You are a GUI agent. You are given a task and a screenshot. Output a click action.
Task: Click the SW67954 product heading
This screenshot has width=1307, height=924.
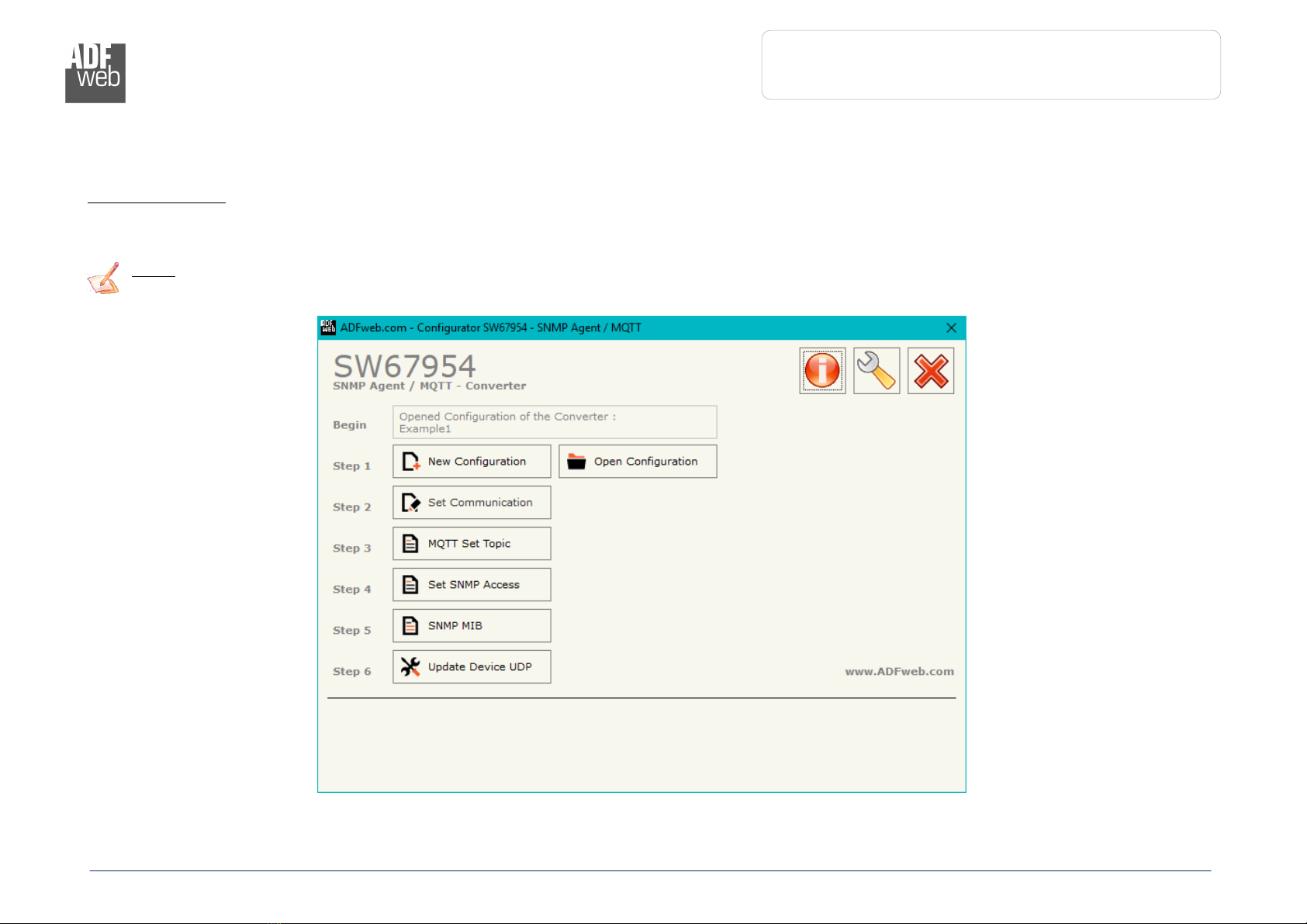(405, 365)
